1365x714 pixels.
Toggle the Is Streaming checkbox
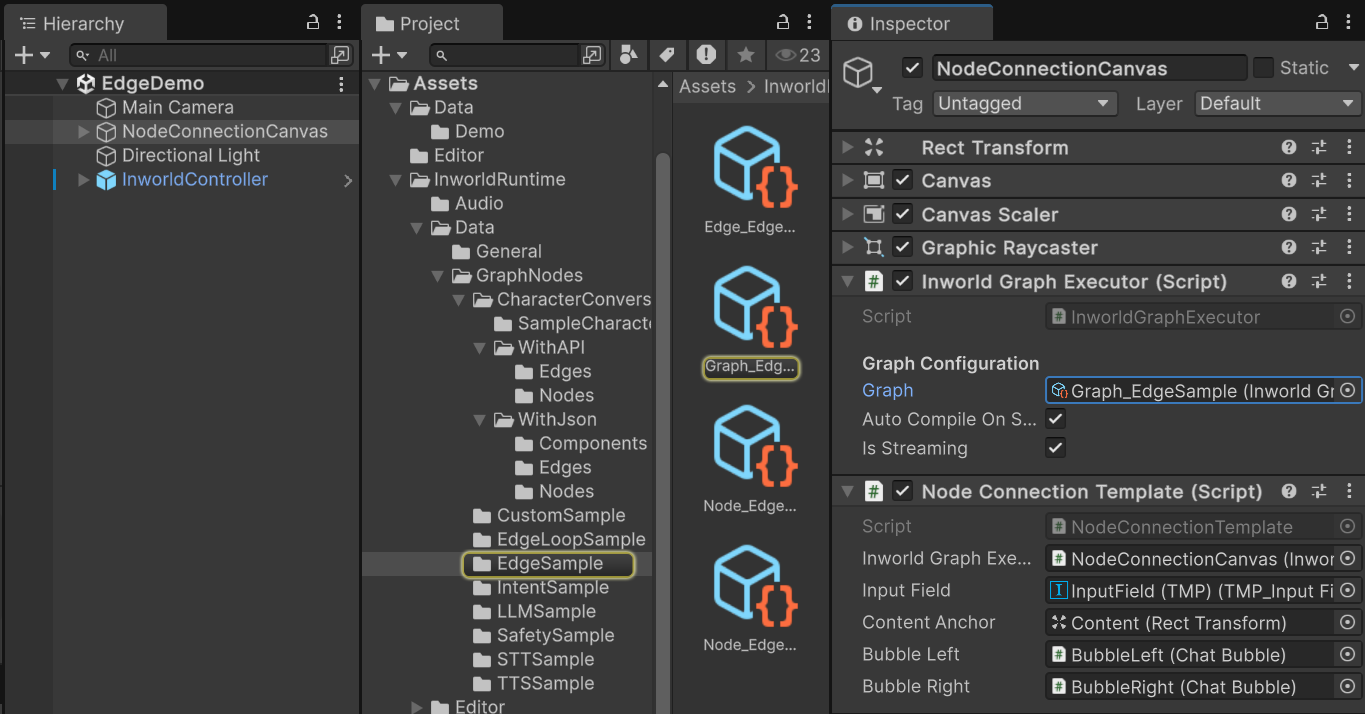coord(1055,448)
